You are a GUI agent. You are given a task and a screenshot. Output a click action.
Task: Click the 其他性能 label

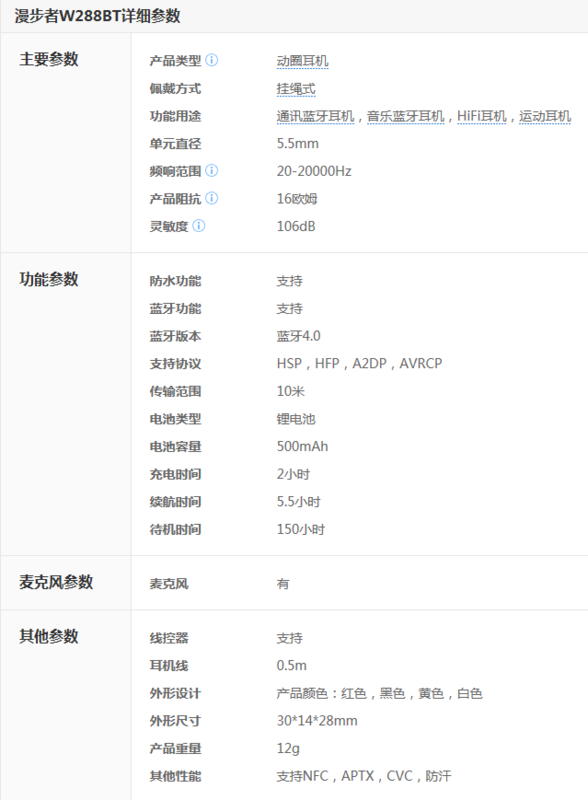[175, 776]
